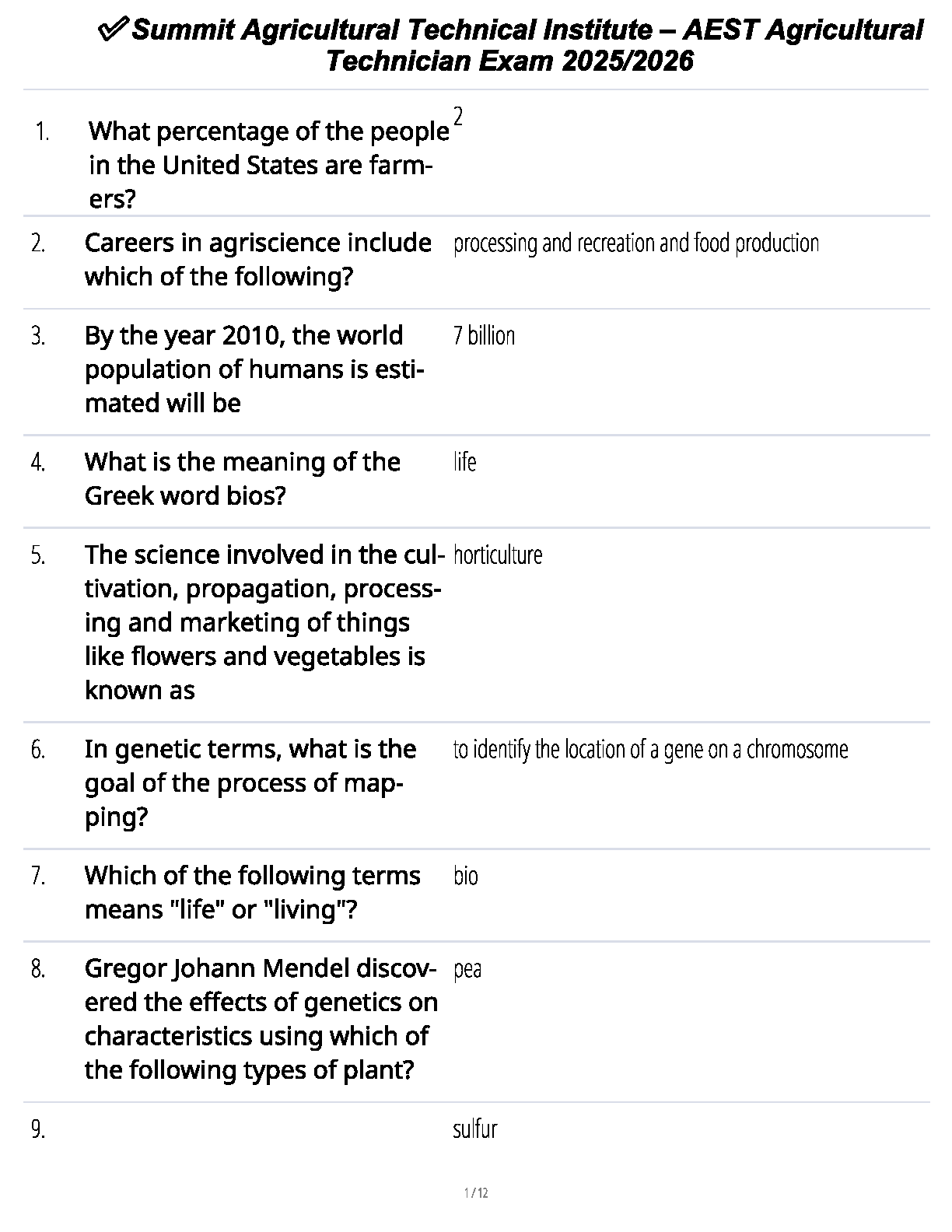
Task: Click the world population by 2010 question
Action: click(254, 369)
